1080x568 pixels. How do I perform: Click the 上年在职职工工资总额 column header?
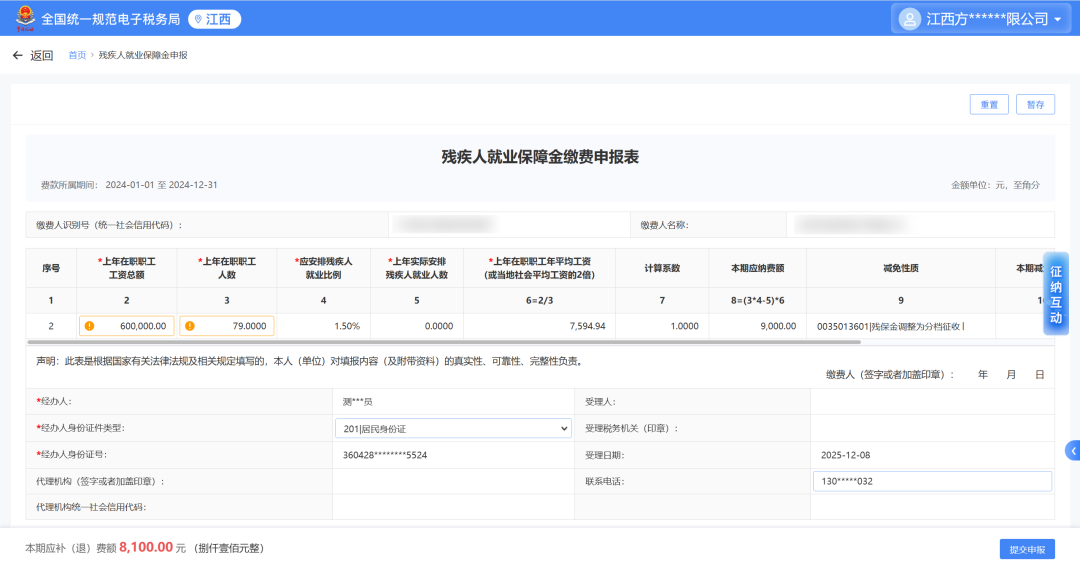tap(127, 268)
